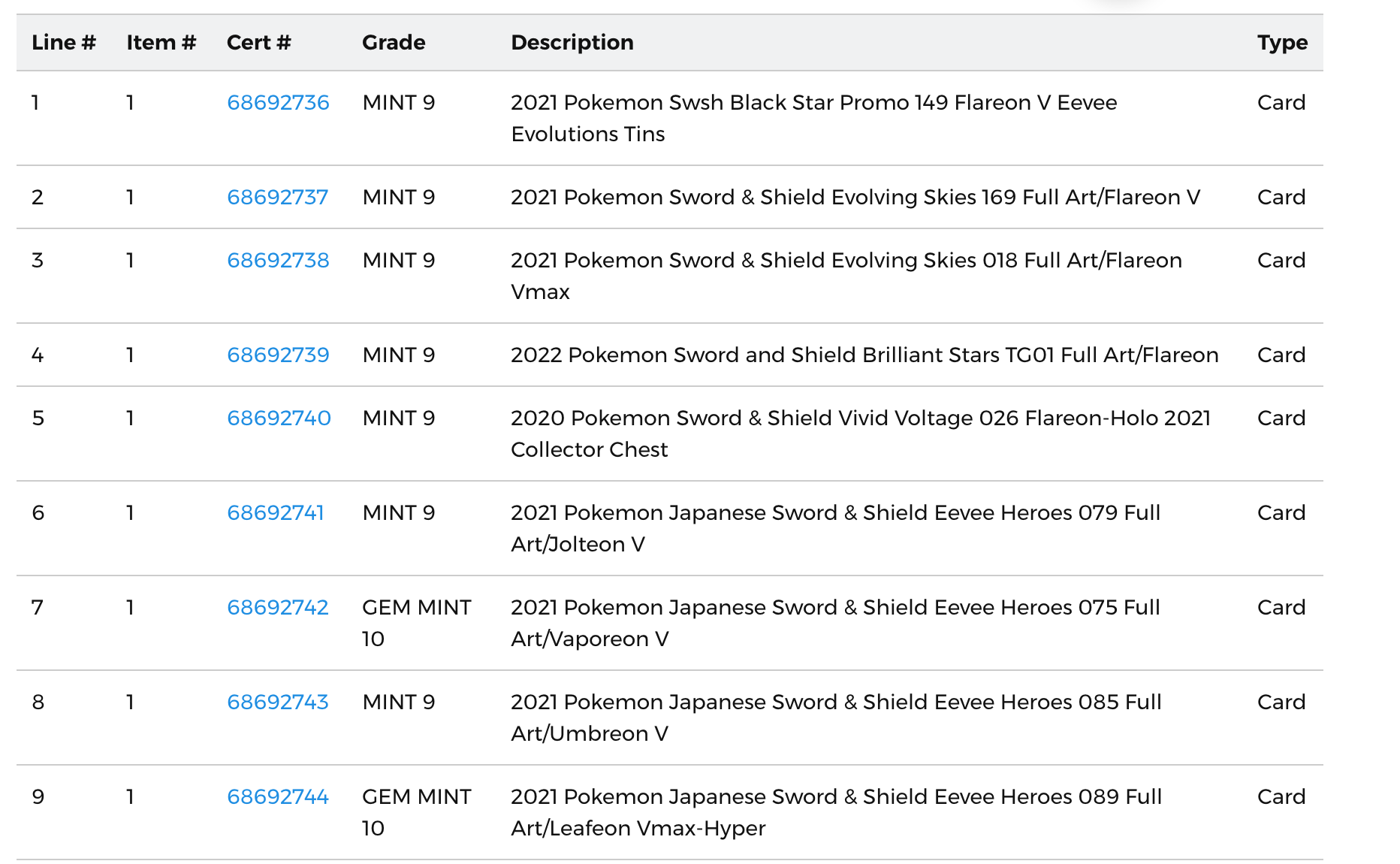The height and width of the screenshot is (864, 1400).
Task: Select the Flareon V Eevee Evolutions Tins description
Action: coord(813,118)
